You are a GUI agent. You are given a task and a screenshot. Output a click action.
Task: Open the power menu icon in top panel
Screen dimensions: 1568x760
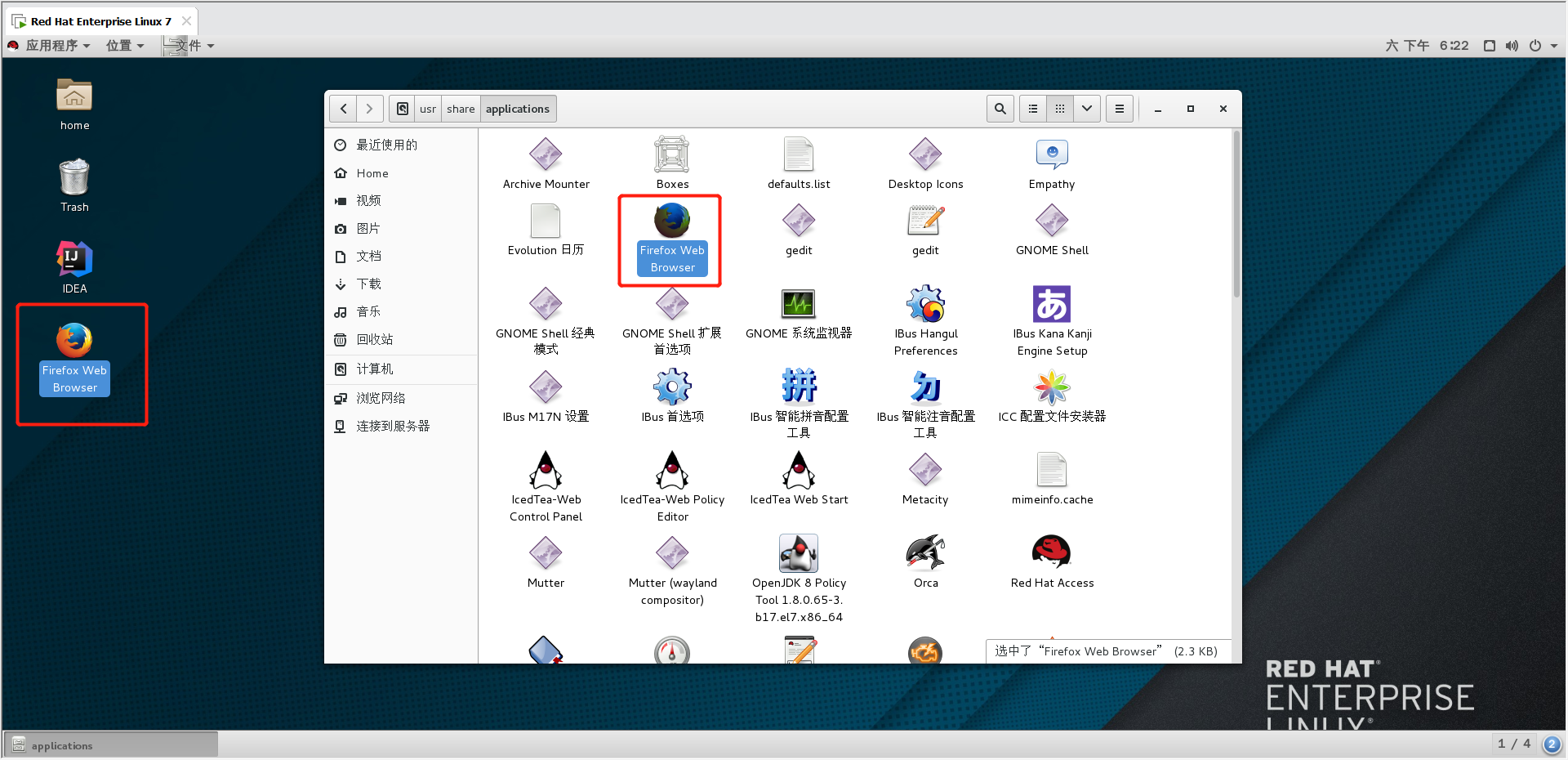(x=1535, y=46)
